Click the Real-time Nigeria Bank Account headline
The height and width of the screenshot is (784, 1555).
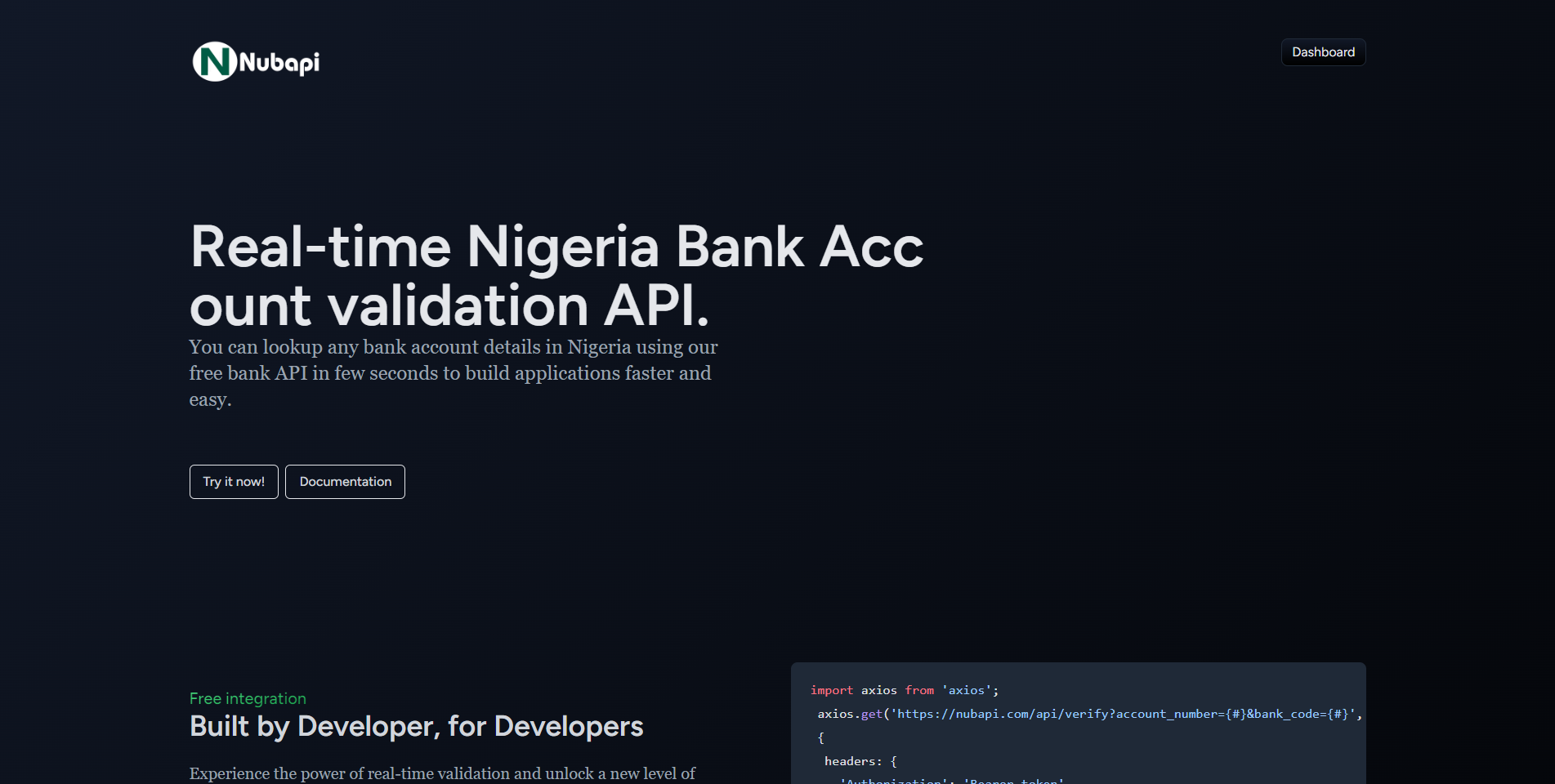pos(556,276)
